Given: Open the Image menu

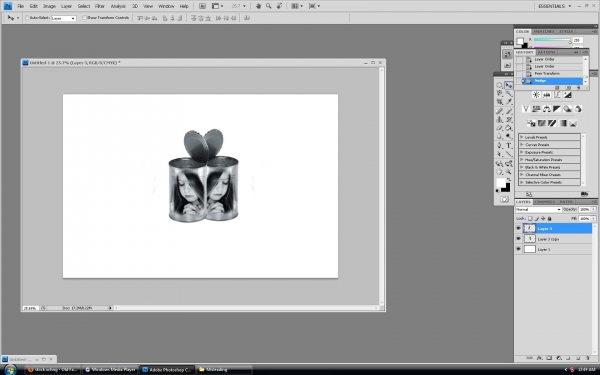Looking at the screenshot, I should tap(49, 6).
